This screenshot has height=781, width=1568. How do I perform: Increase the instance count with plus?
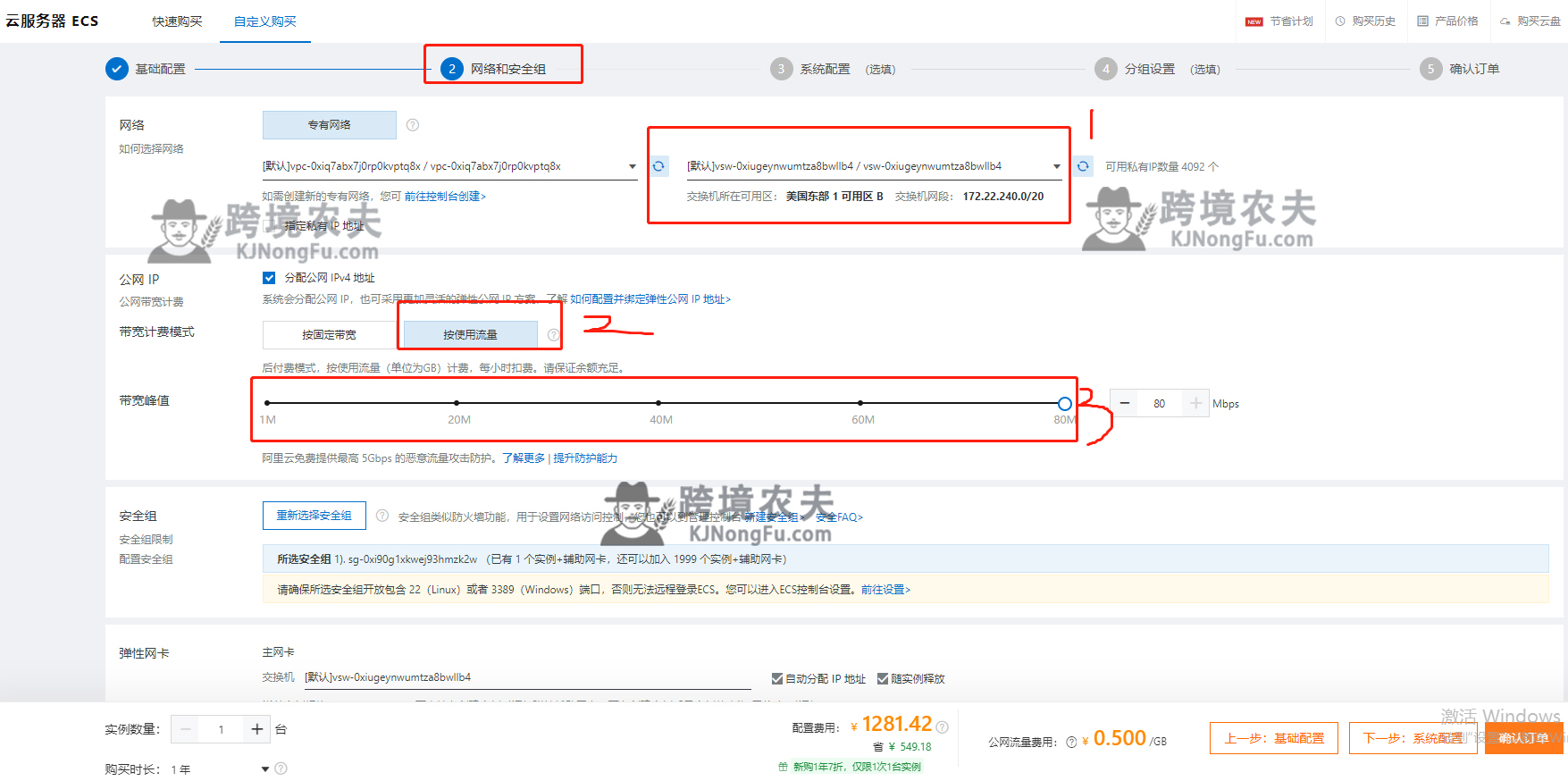[x=256, y=729]
